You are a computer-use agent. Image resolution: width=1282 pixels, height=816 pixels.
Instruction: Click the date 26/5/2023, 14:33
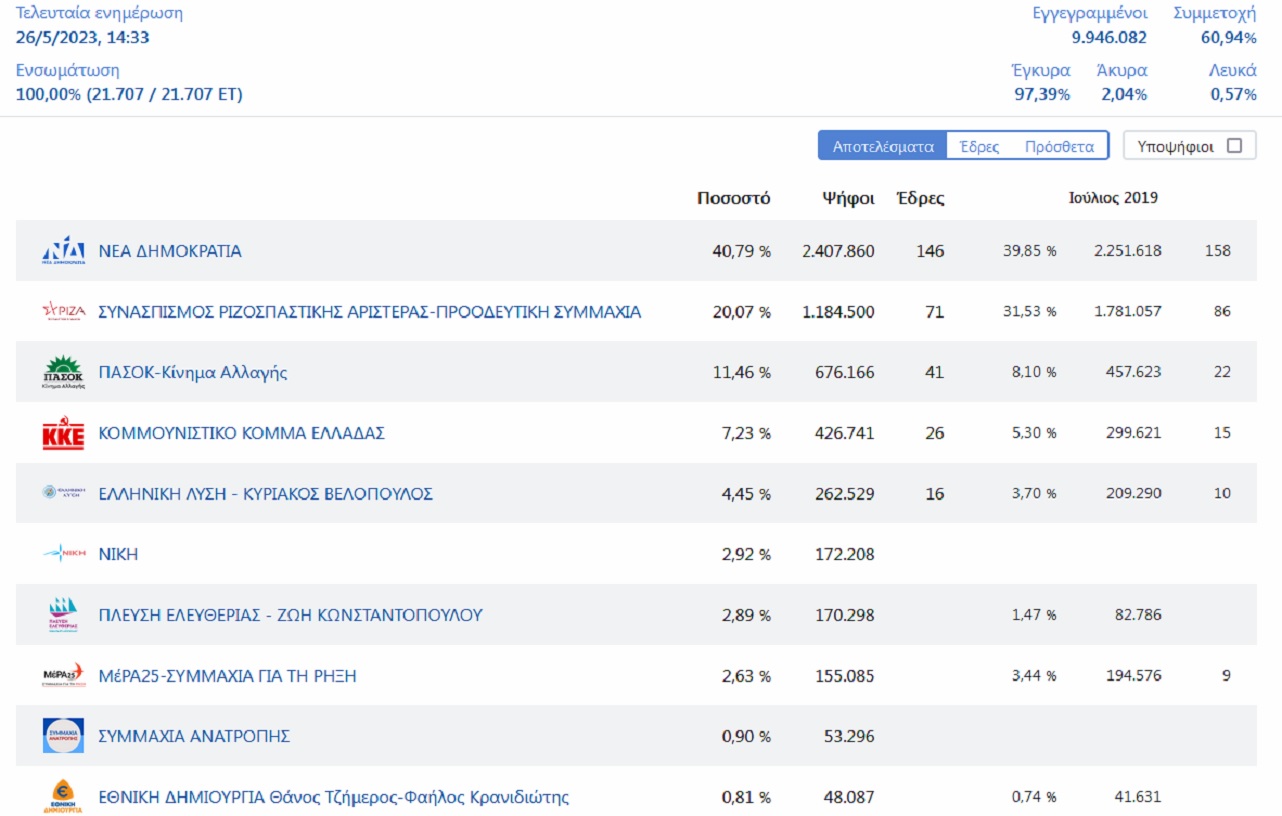pyautogui.click(x=83, y=38)
